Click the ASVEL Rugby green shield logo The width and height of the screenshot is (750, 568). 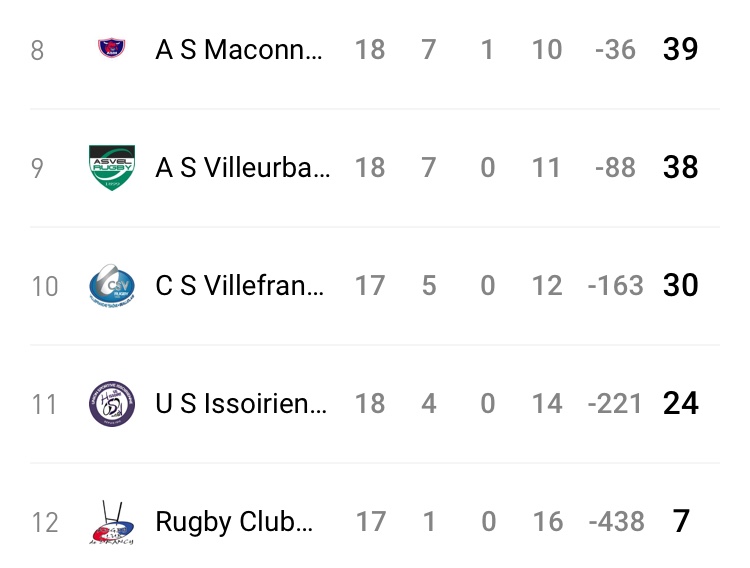click(x=111, y=167)
